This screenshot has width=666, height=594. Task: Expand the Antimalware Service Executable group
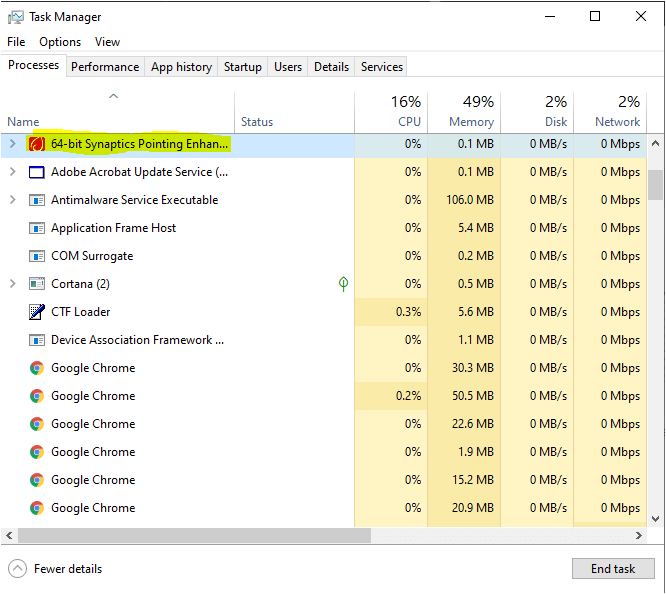pyautogui.click(x=12, y=200)
